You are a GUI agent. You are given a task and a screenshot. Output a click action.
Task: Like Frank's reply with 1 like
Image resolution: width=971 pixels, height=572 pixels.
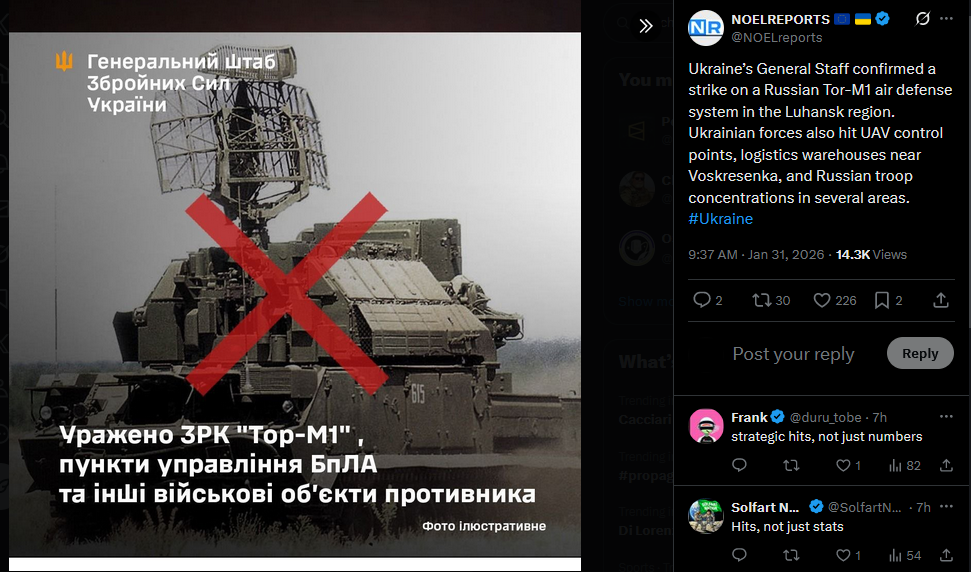click(x=848, y=466)
